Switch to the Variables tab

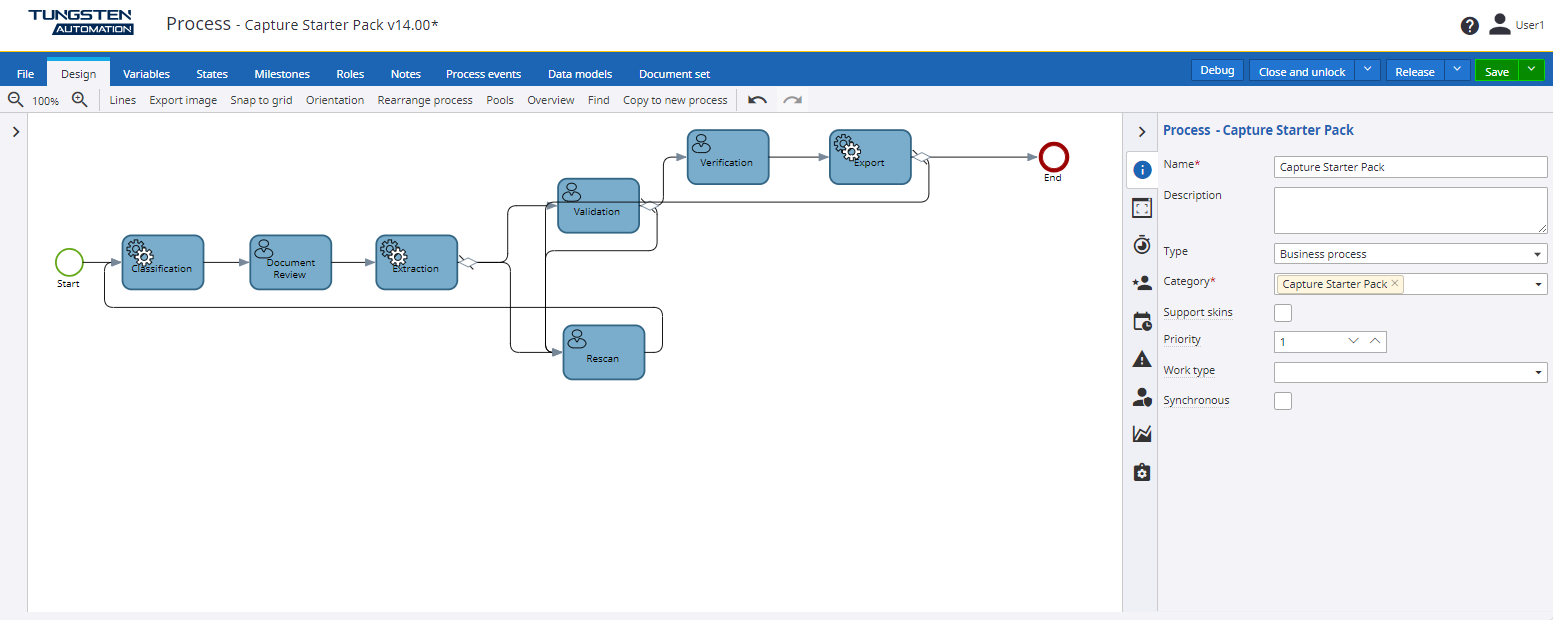pos(146,74)
